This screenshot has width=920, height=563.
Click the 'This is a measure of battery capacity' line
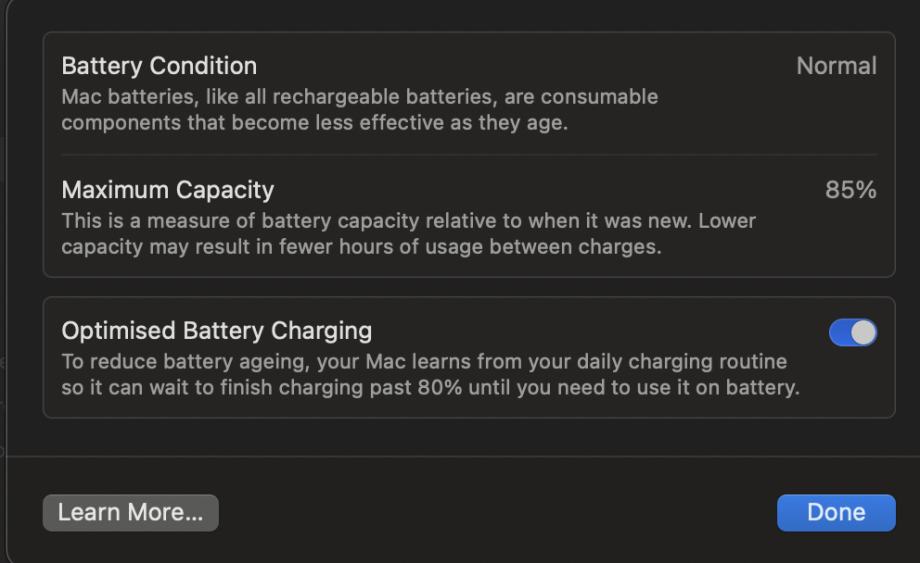408,221
